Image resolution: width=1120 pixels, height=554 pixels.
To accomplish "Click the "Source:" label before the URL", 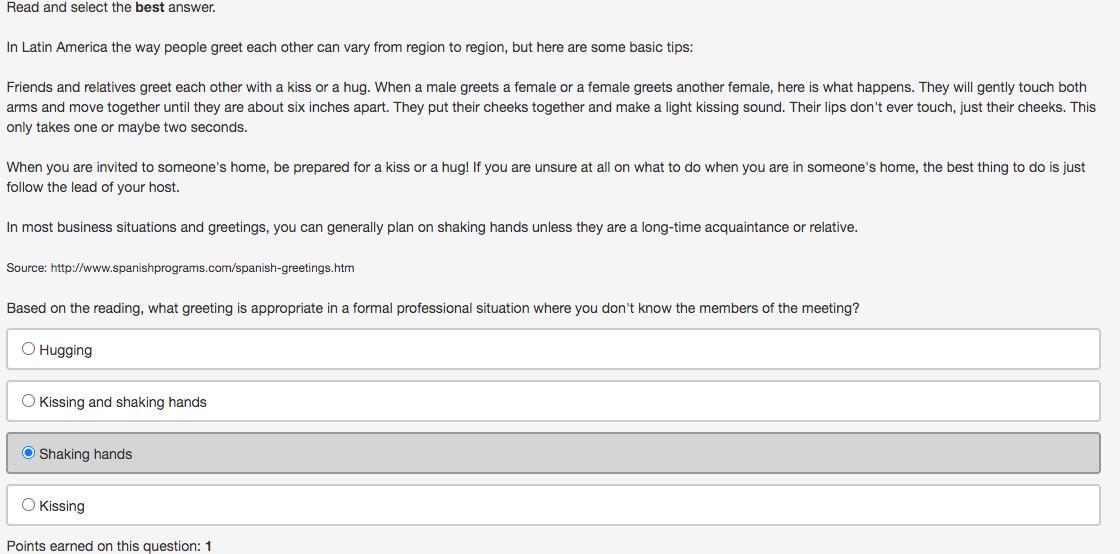I will coord(27,268).
